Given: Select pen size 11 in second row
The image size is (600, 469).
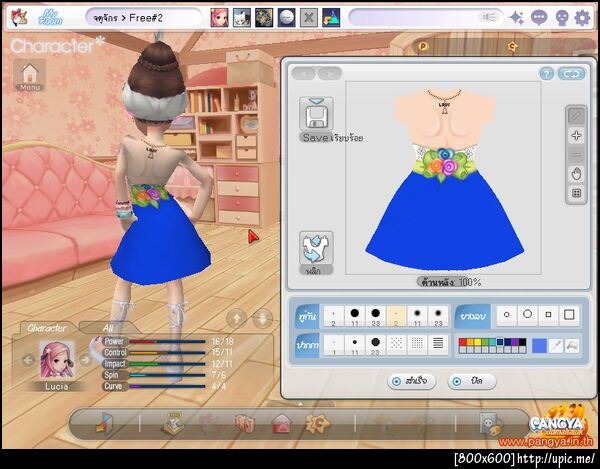Looking at the screenshot, I should click(x=355, y=345).
